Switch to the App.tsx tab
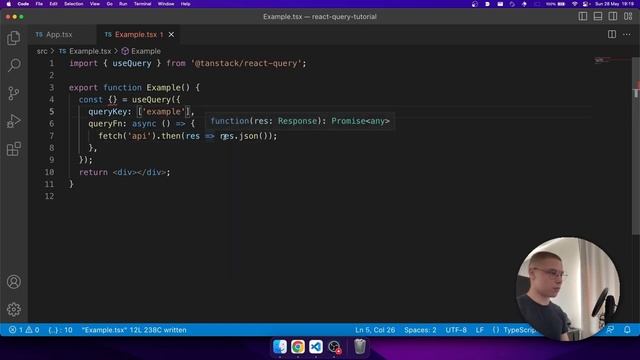The width and height of the screenshot is (640, 360). pos(59,35)
